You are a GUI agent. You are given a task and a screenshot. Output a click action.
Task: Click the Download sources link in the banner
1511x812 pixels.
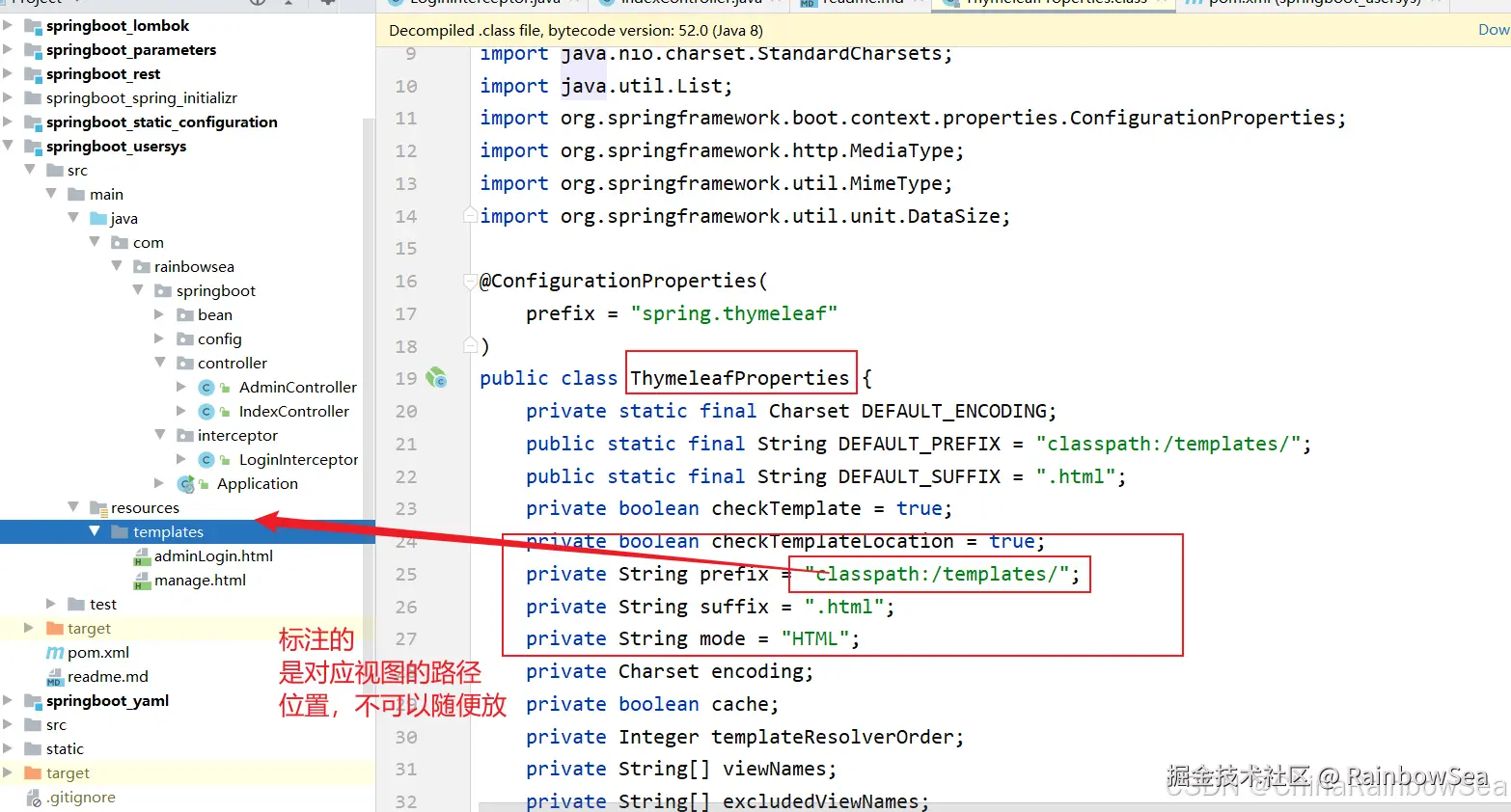click(1494, 30)
